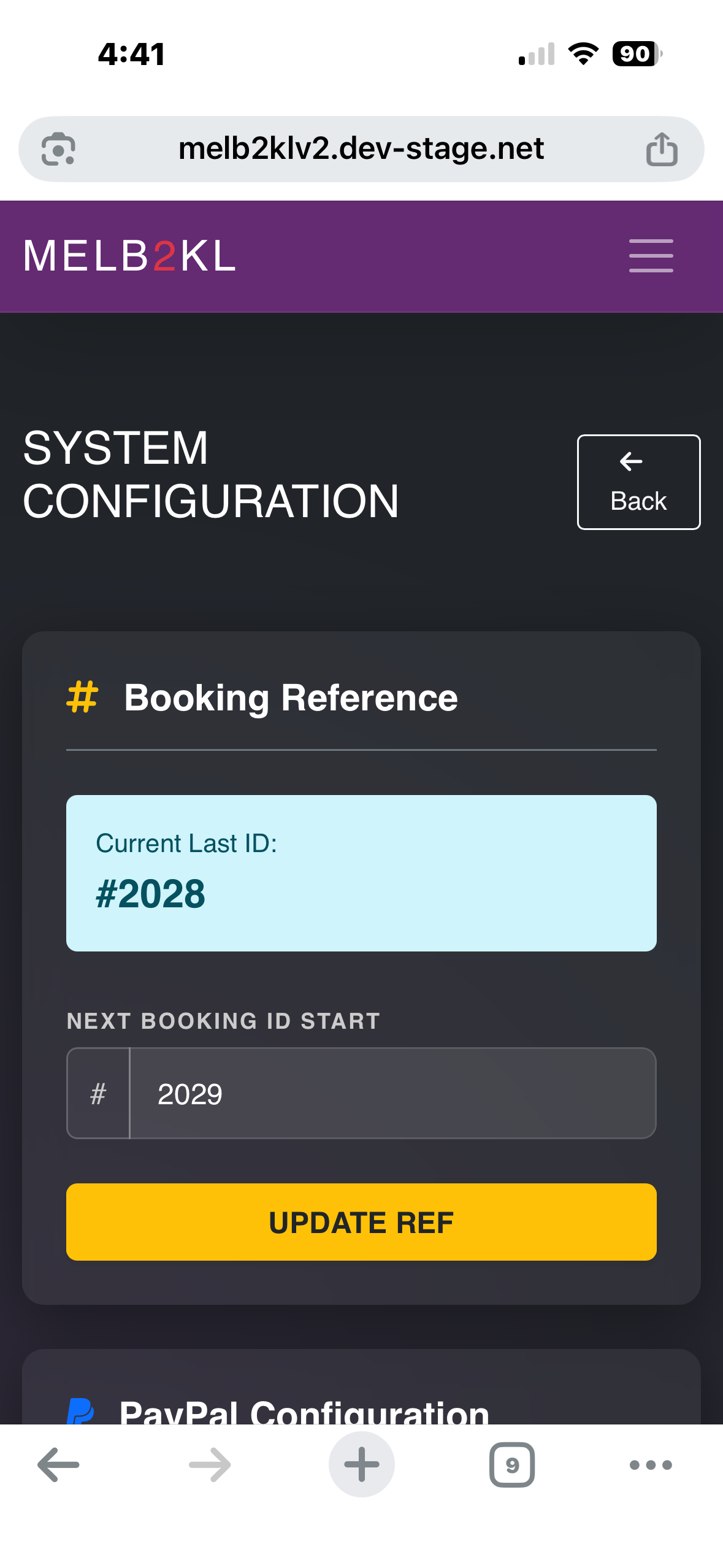Tap the Current Last ID #2028 info box

[x=361, y=873]
